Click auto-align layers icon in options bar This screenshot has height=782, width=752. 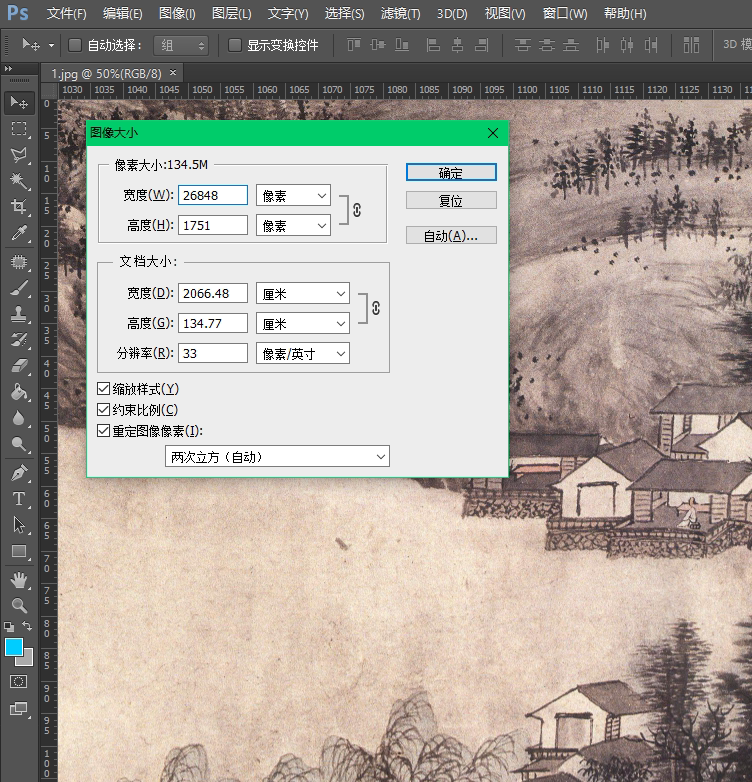691,45
